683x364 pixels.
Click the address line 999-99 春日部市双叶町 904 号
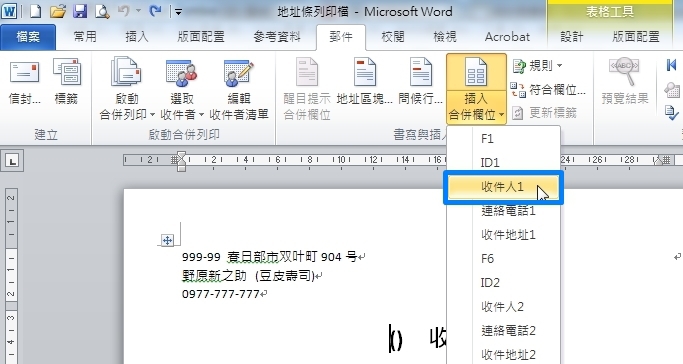(270, 257)
